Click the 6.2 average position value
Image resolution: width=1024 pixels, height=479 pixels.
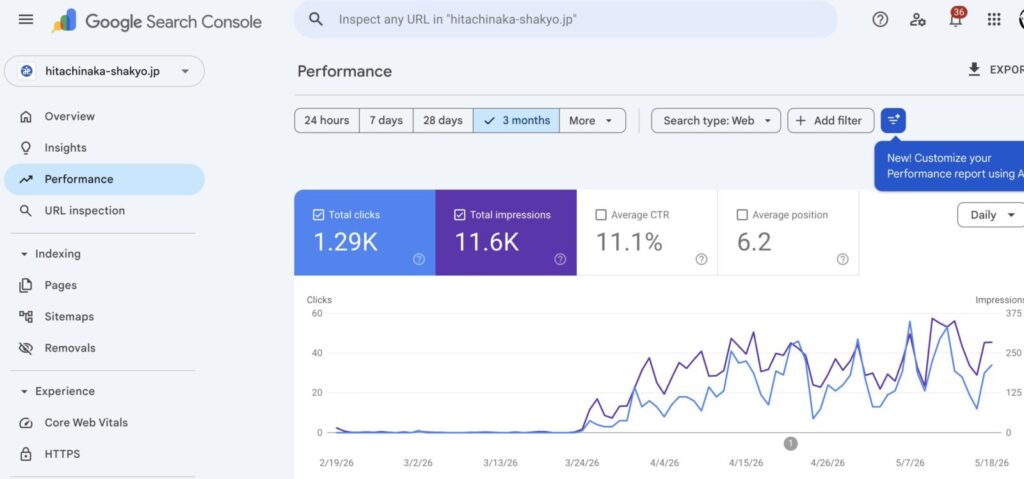[x=754, y=242]
